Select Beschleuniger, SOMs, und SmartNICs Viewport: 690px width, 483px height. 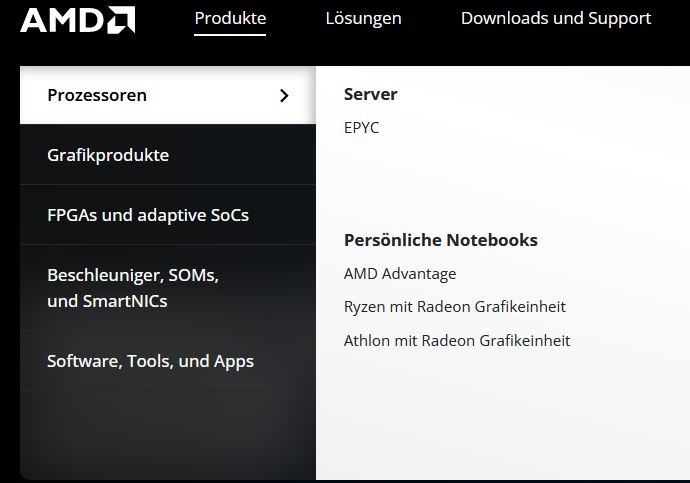click(168, 288)
